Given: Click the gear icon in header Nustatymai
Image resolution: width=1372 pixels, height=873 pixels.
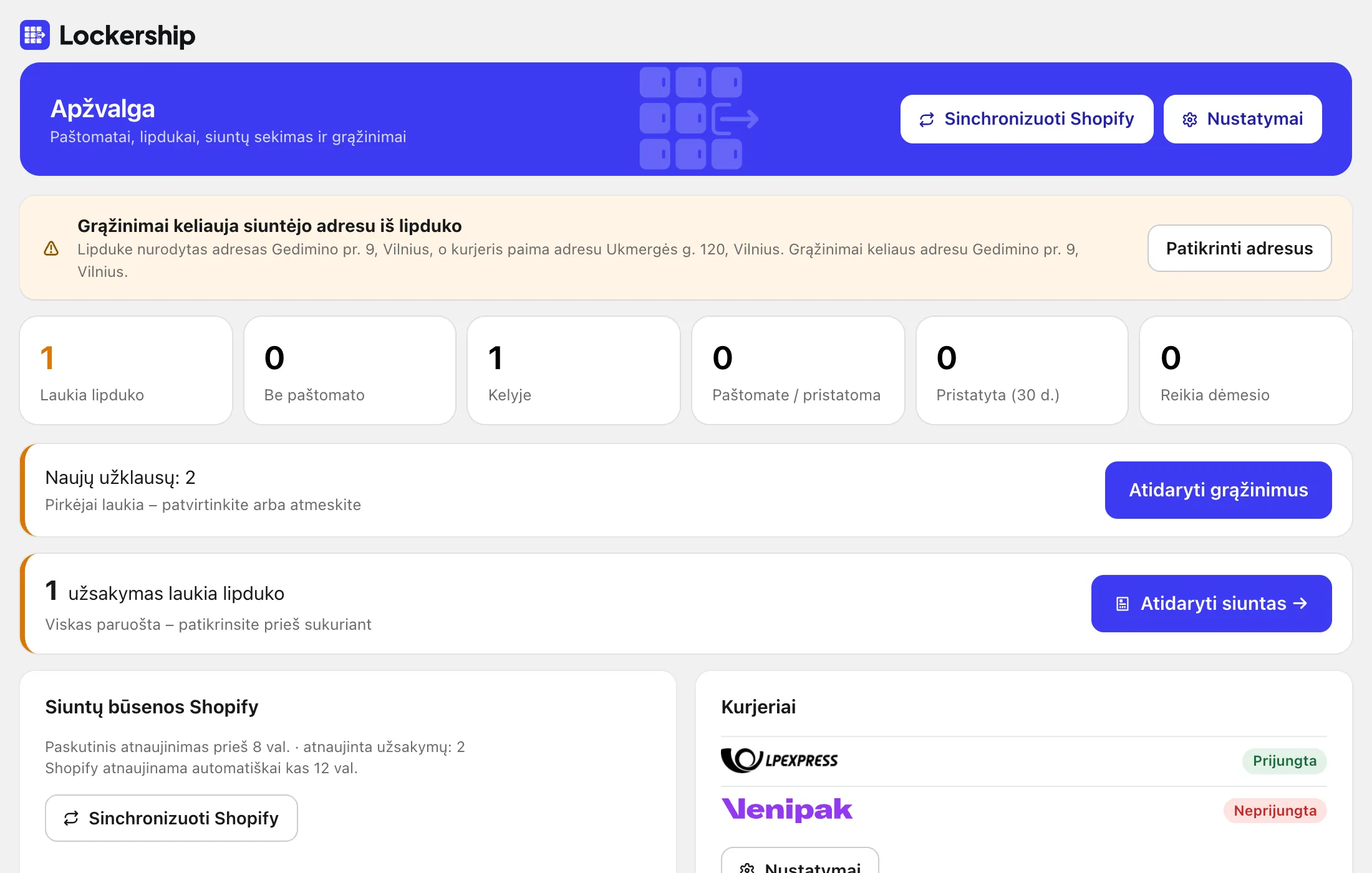Looking at the screenshot, I should tap(1190, 119).
